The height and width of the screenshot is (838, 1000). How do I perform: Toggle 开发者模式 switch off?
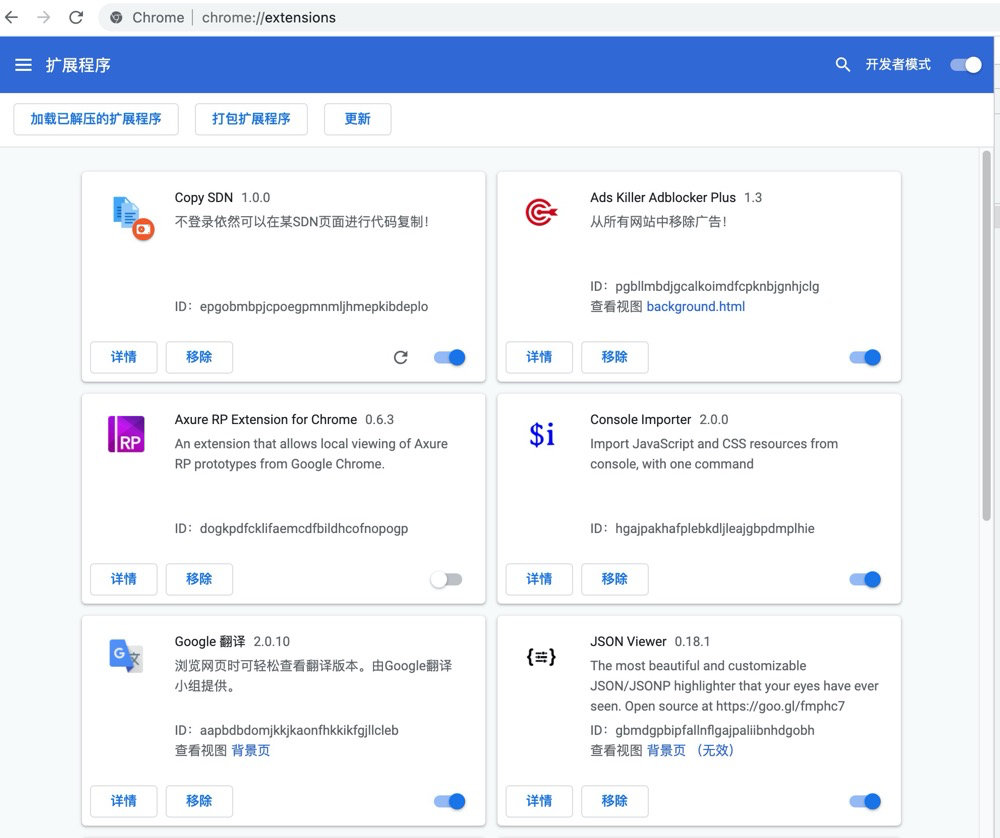tap(966, 64)
